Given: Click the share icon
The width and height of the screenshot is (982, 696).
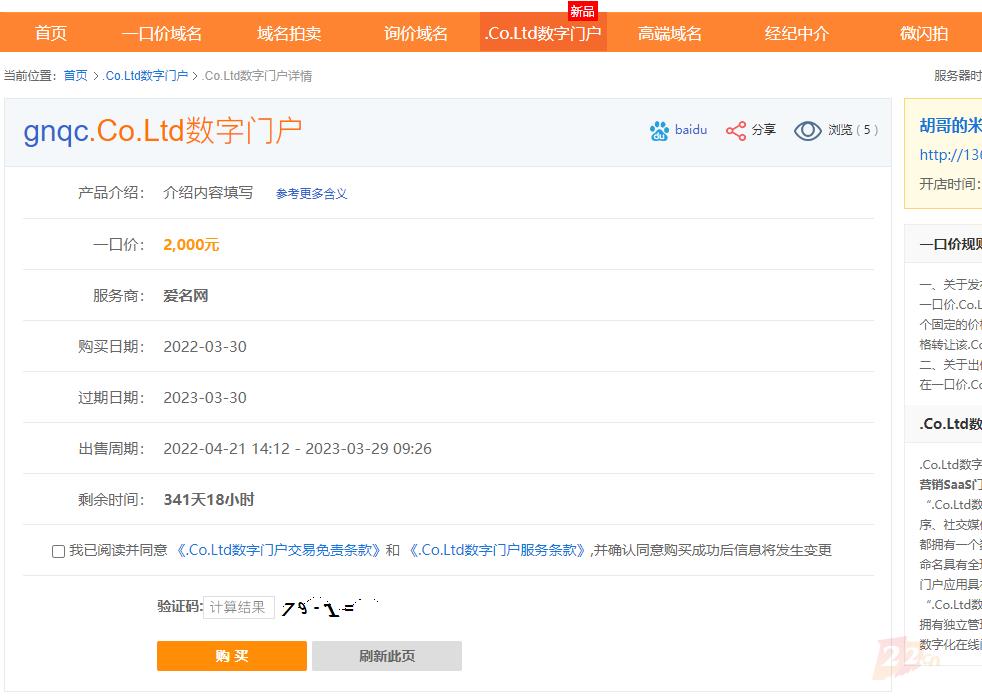Looking at the screenshot, I should tap(736, 130).
